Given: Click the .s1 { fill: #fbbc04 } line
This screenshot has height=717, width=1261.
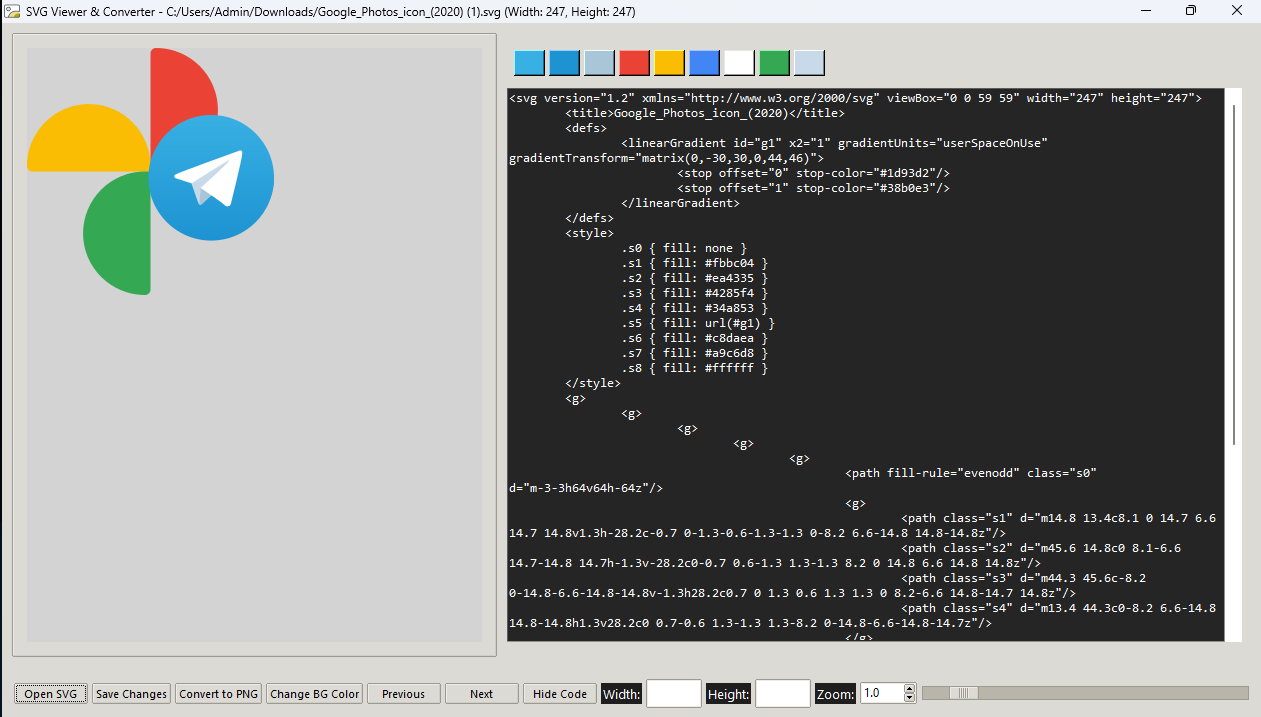Looking at the screenshot, I should pos(695,263).
